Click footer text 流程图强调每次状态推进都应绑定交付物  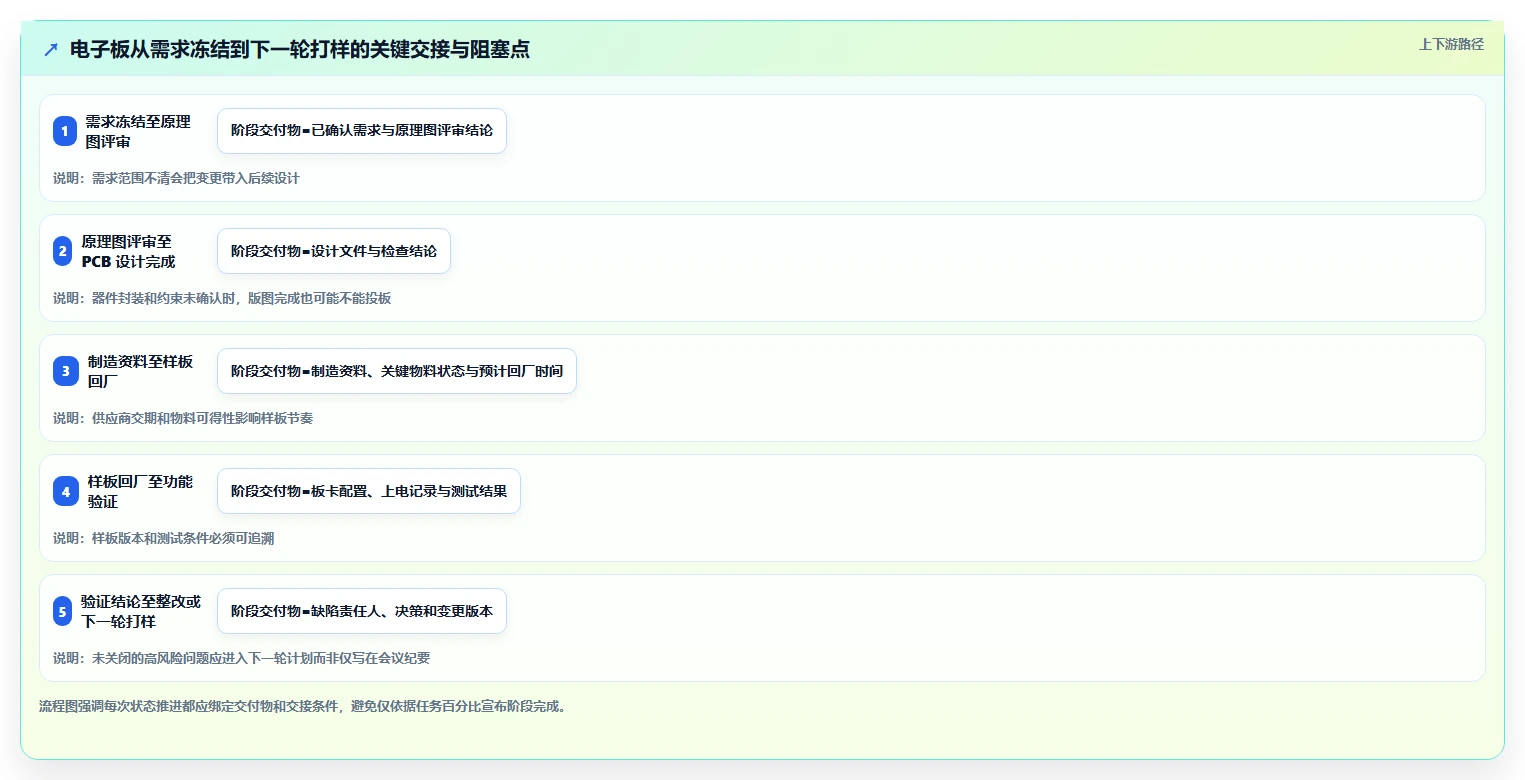tap(303, 706)
